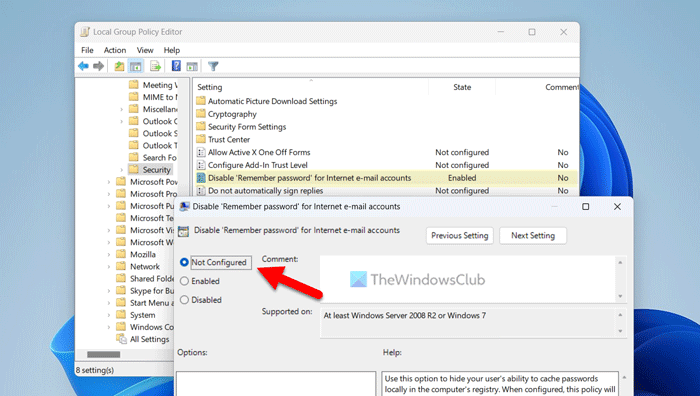Click the Security folder icon in tree
Screen dimensions: 700x396
tap(133, 169)
